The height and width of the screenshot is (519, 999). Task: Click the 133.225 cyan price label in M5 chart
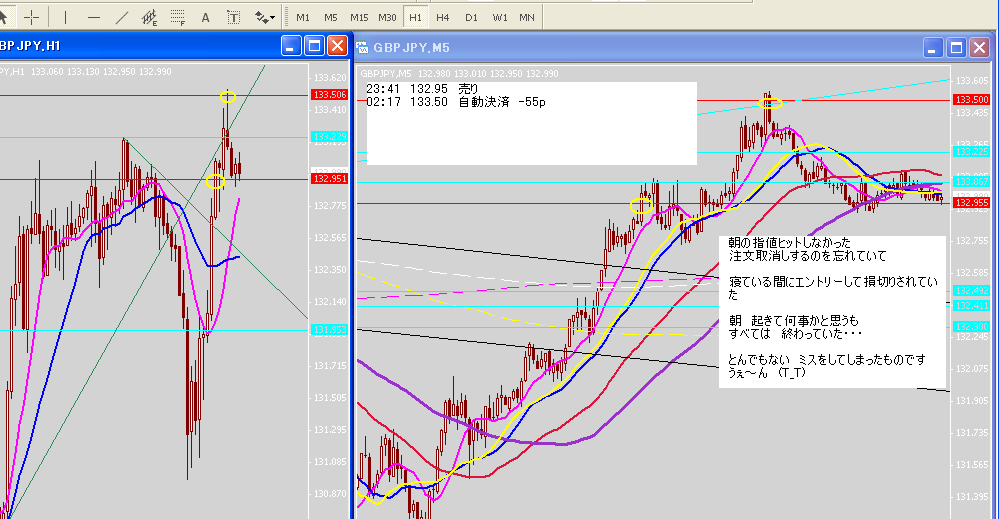click(x=972, y=152)
